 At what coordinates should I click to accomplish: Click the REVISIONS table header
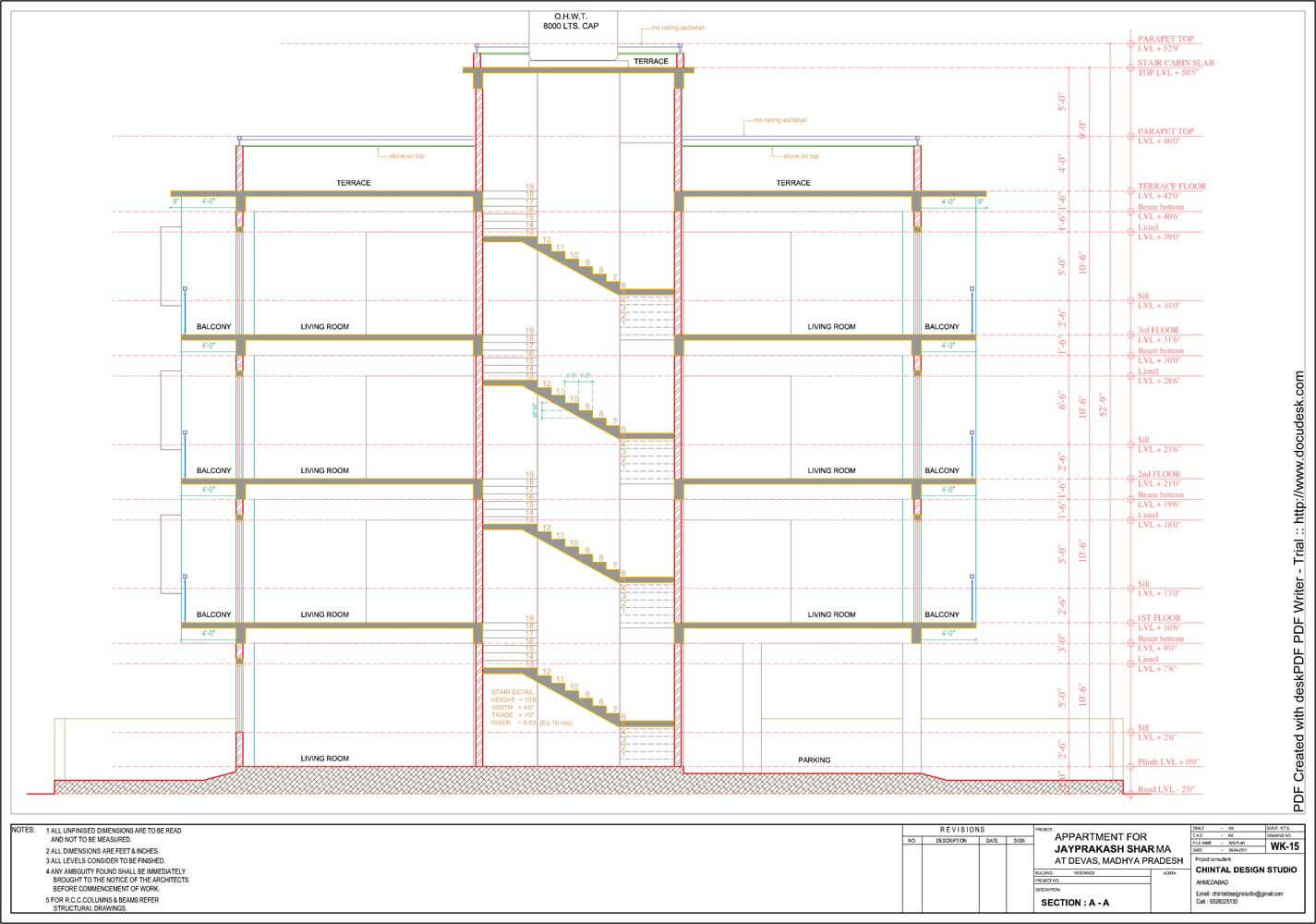click(x=962, y=829)
